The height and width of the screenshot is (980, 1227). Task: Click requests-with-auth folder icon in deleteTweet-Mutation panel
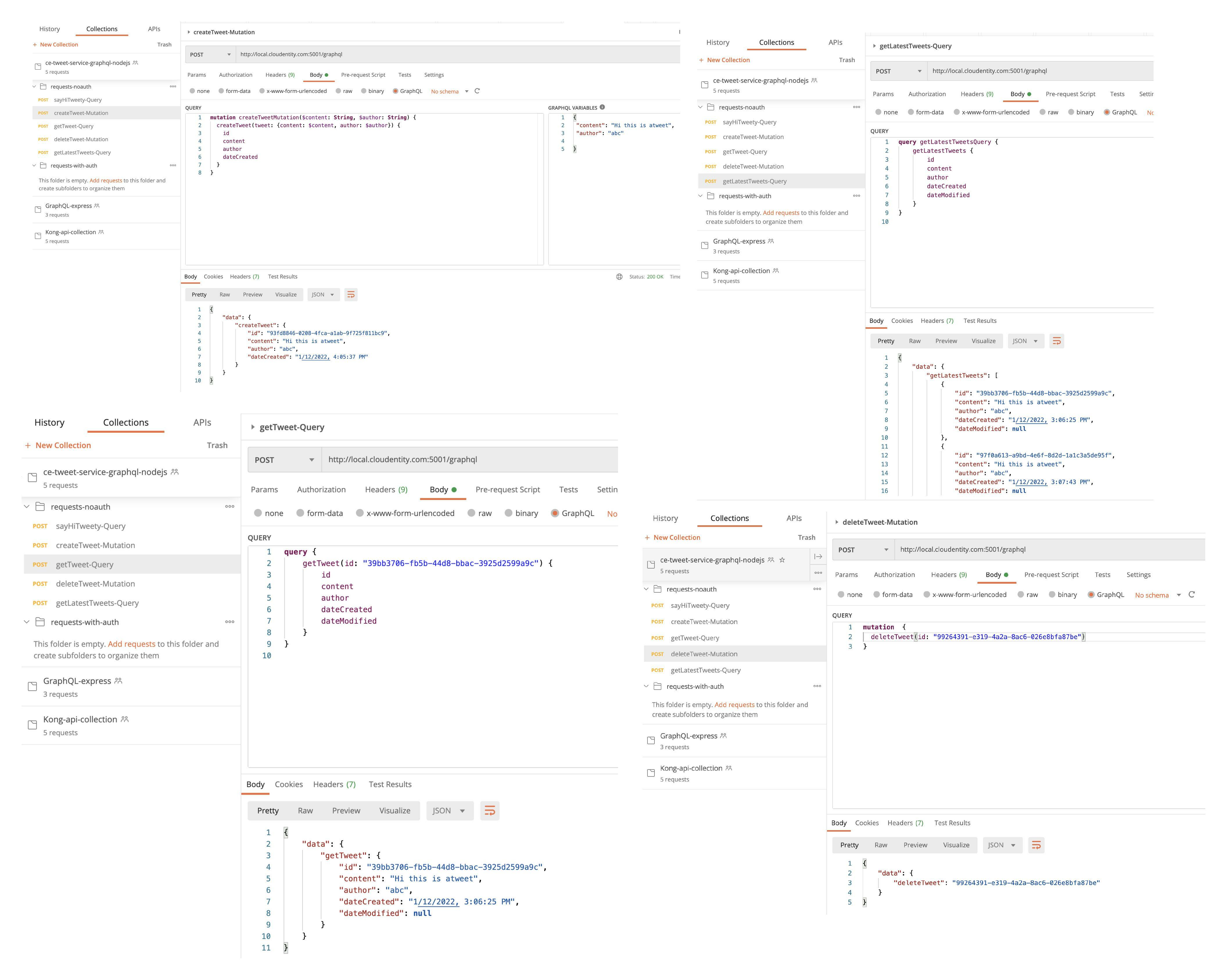click(x=657, y=686)
